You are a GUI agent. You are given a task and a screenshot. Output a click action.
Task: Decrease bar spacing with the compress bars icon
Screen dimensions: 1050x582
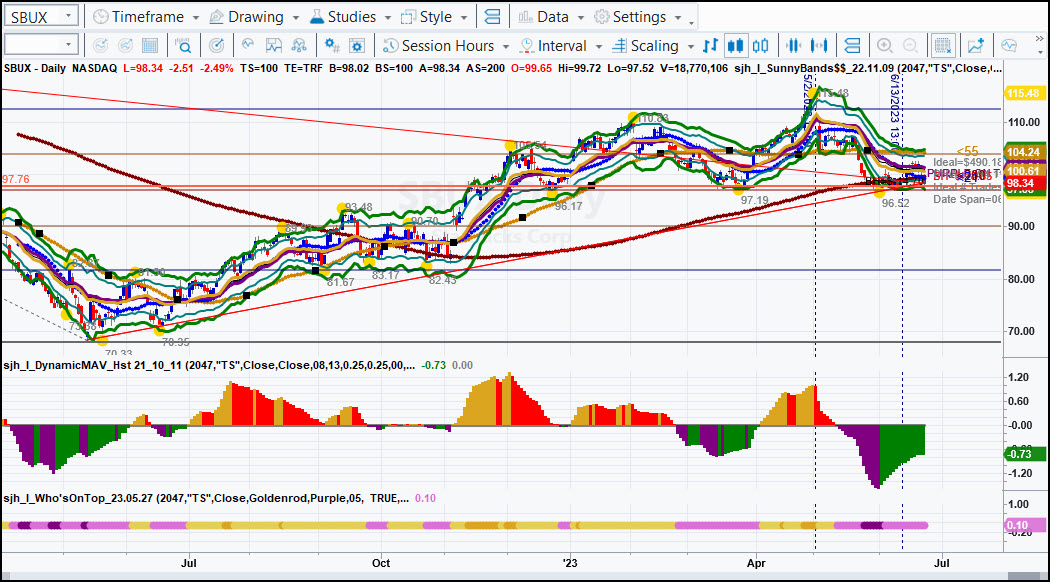click(x=794, y=46)
